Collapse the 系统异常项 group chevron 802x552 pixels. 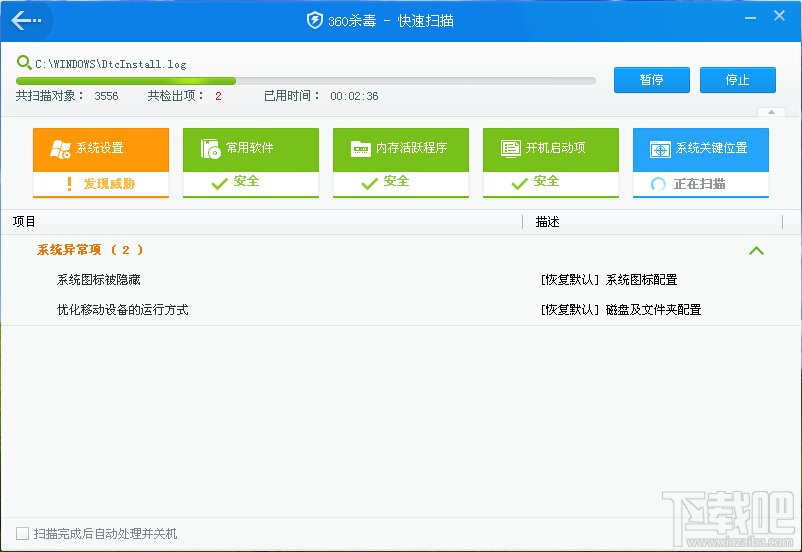click(756, 251)
